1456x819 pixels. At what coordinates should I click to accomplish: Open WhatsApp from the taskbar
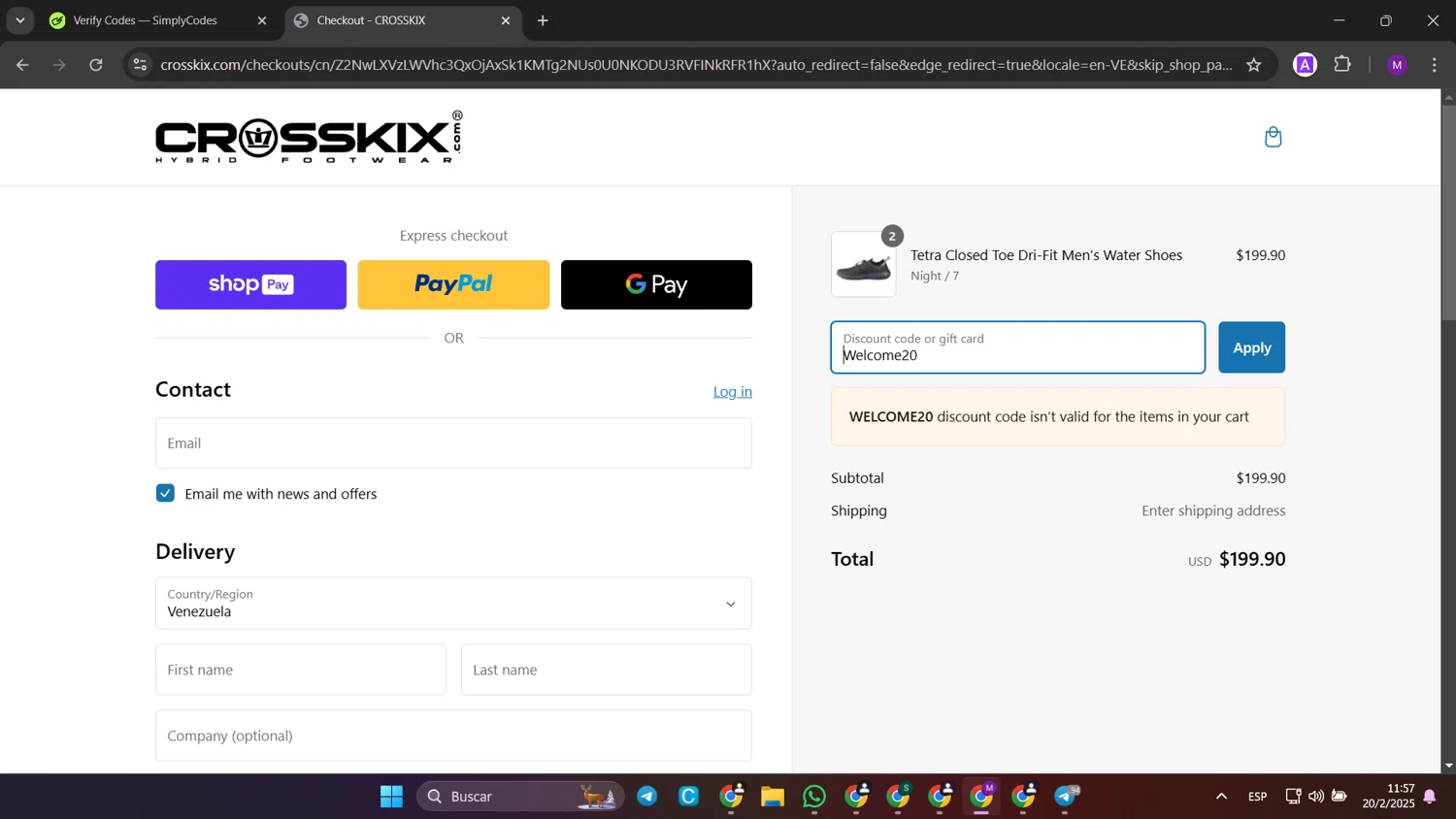(x=814, y=797)
